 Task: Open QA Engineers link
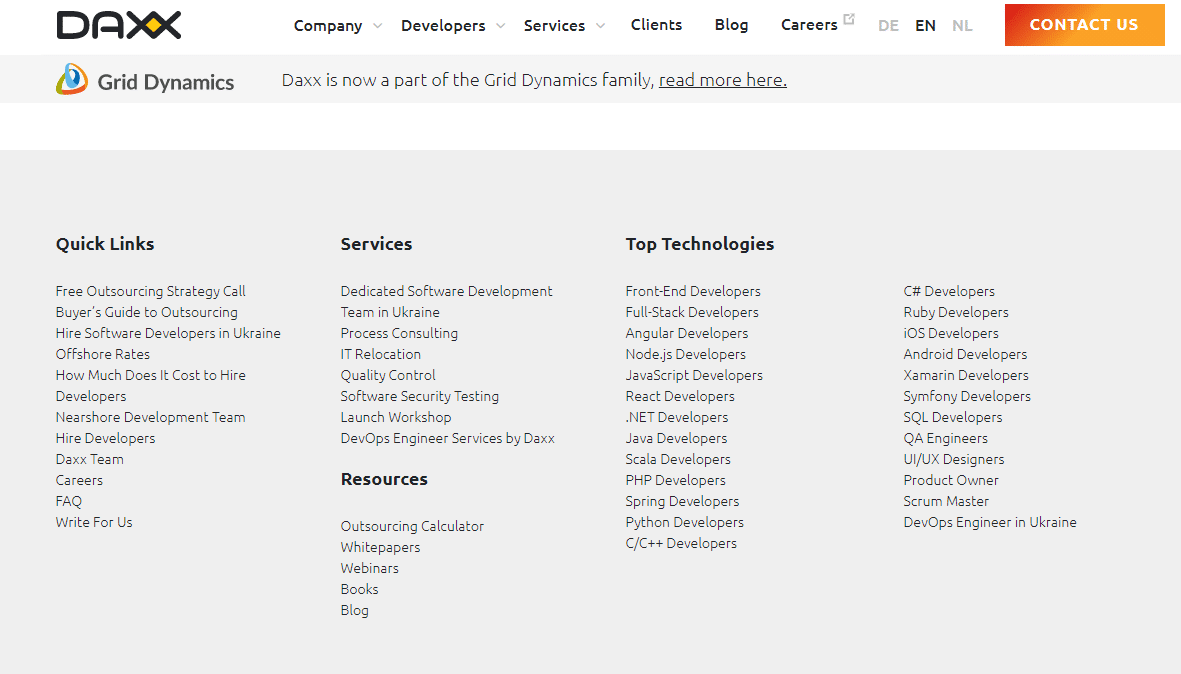click(x=945, y=438)
